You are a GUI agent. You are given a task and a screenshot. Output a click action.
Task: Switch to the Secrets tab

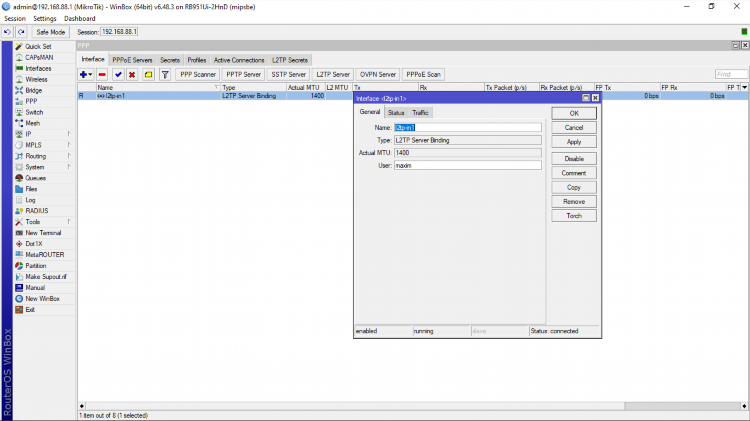click(170, 60)
